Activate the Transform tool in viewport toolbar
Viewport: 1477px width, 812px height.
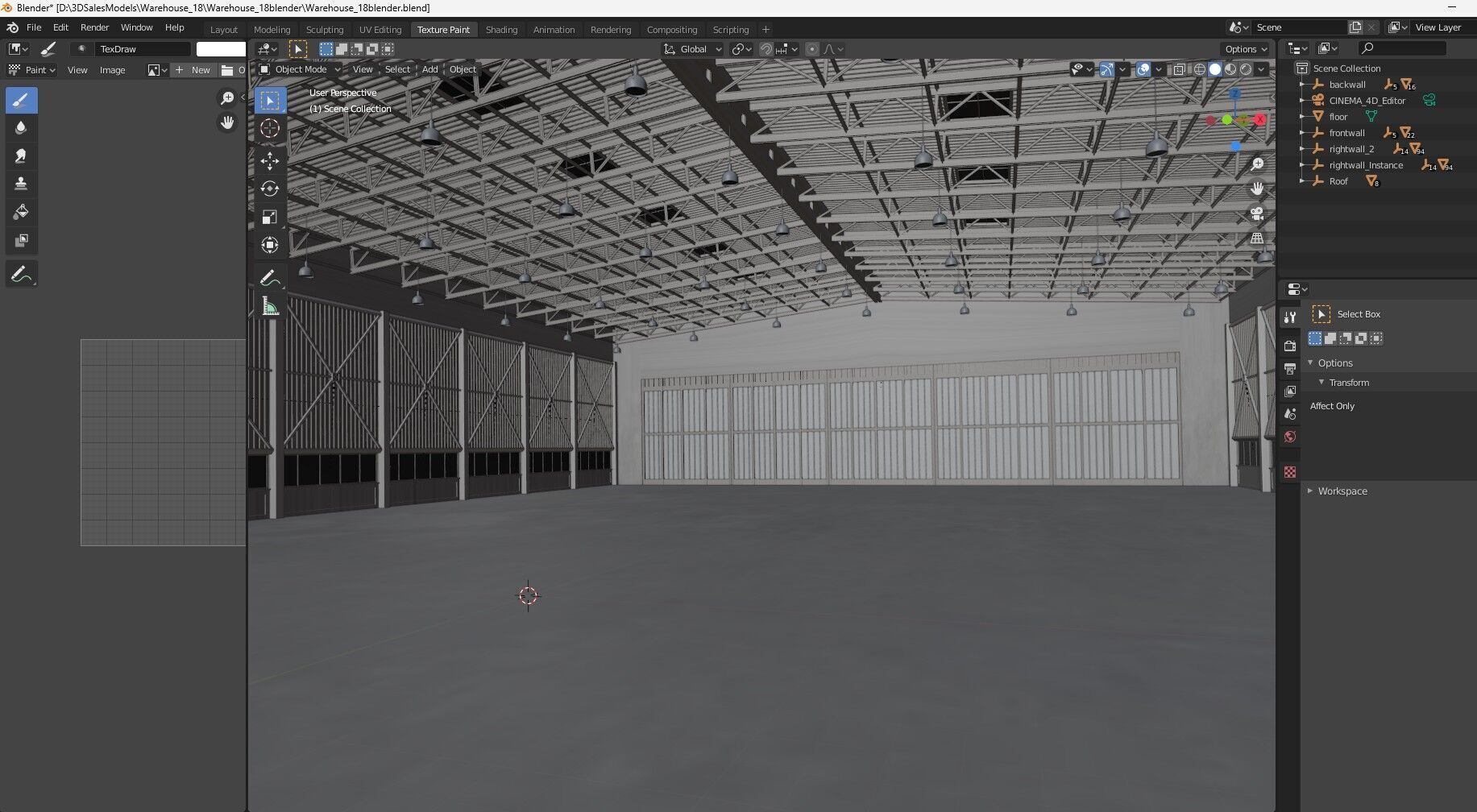(x=270, y=245)
